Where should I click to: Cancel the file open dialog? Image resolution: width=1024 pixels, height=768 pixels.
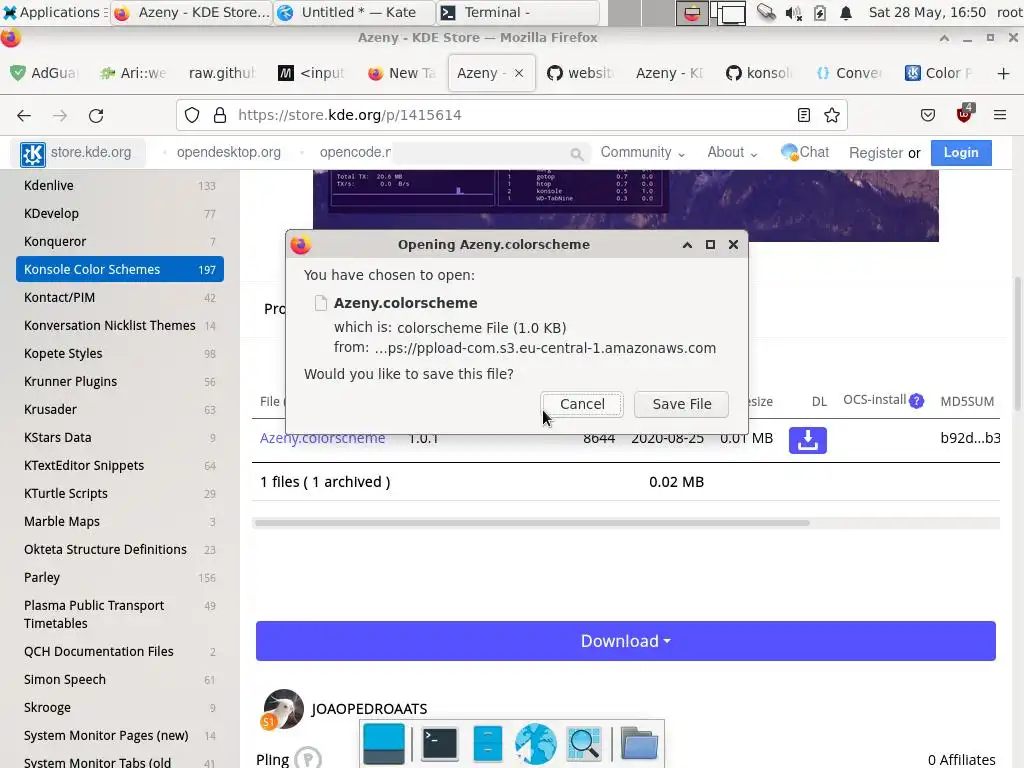click(582, 404)
